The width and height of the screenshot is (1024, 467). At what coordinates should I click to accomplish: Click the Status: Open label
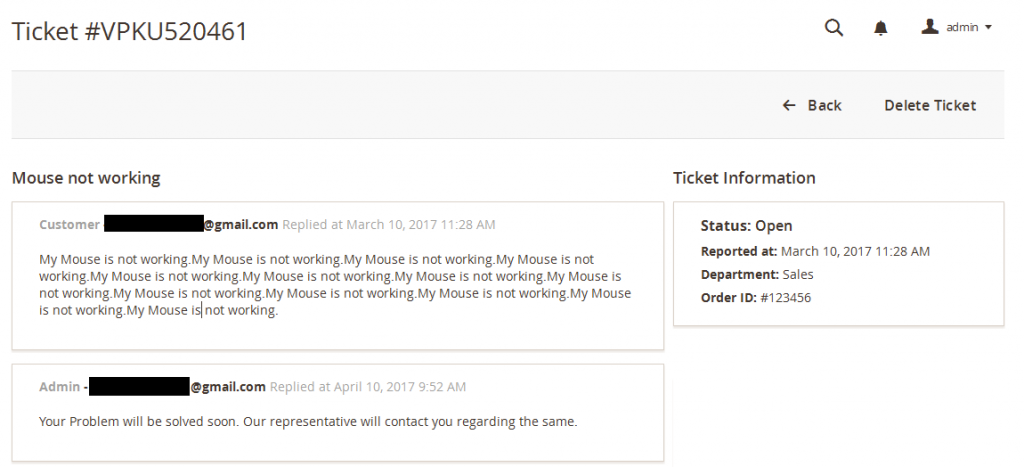coord(746,225)
